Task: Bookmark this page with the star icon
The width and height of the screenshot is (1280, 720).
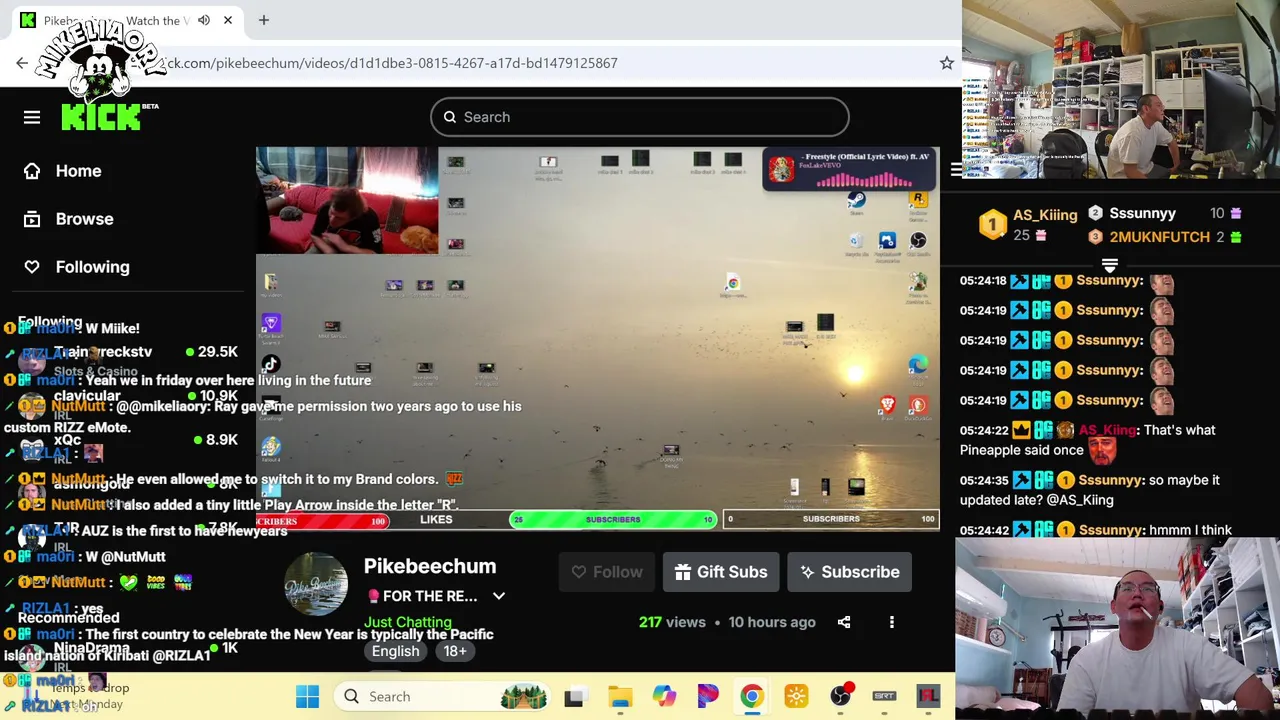Action: coord(946,63)
